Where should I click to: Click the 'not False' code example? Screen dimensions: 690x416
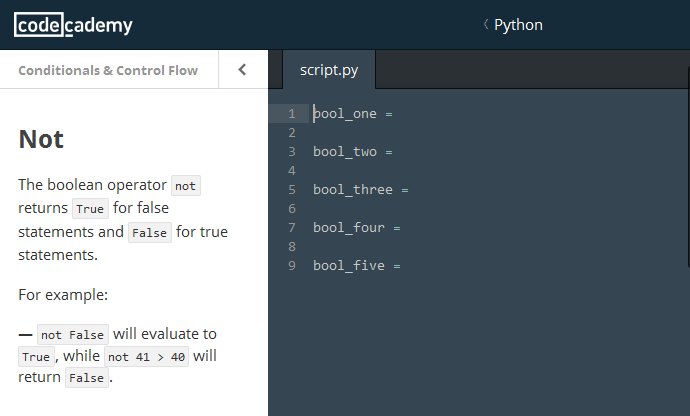pos(73,335)
